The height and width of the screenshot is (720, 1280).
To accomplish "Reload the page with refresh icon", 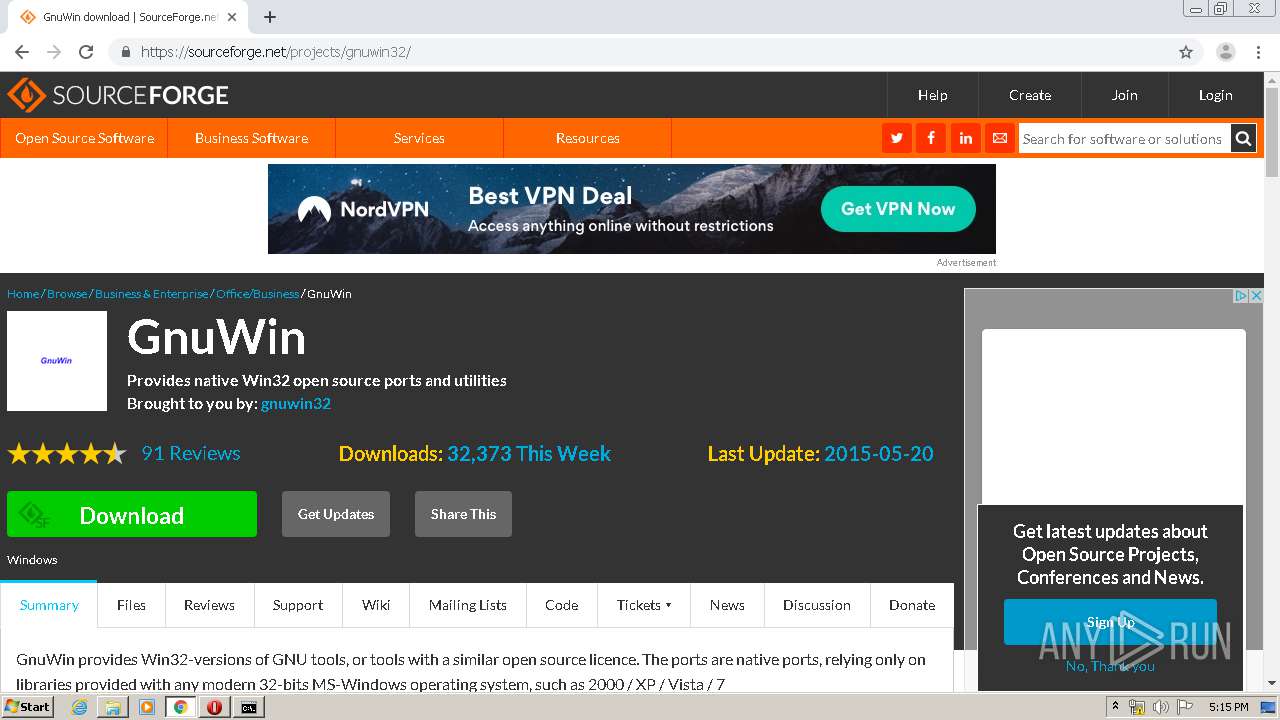I will [86, 52].
